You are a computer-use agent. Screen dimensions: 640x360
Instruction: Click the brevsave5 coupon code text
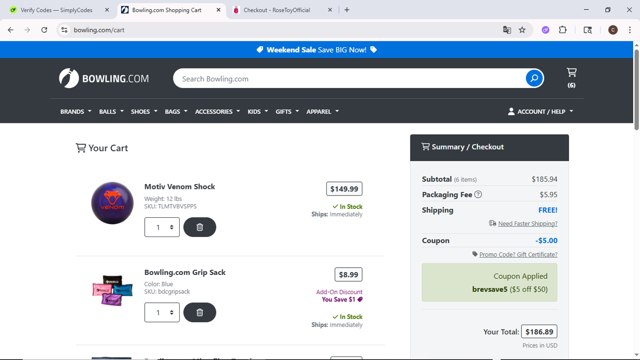[489, 289]
